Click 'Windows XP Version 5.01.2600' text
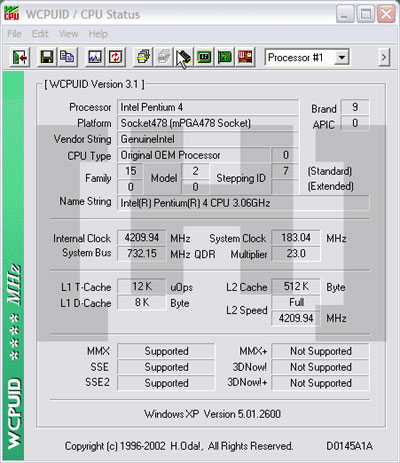This screenshot has height=463, width=400. pos(212,414)
